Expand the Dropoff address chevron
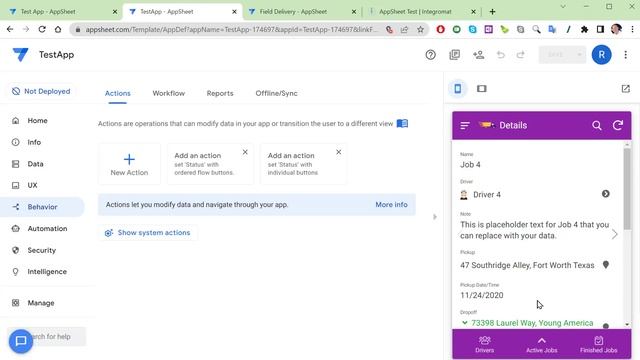This screenshot has width=640, height=360. (x=464, y=322)
